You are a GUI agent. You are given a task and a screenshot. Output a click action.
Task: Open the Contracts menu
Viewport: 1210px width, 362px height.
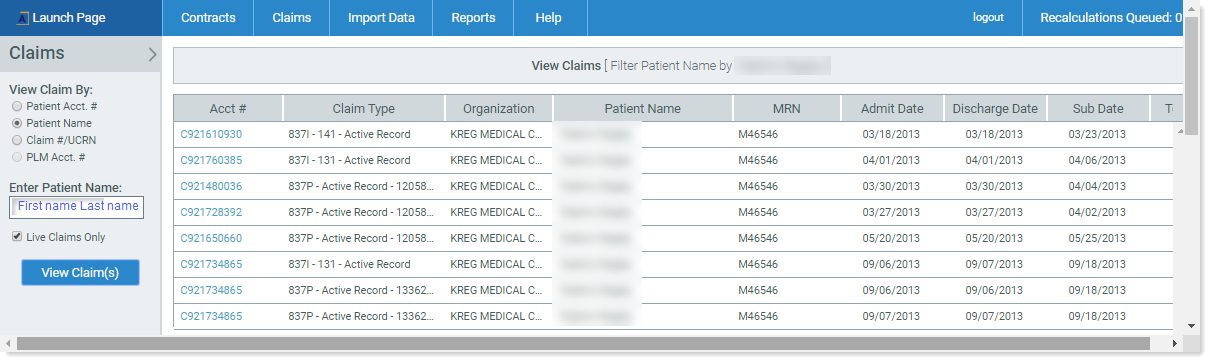tap(207, 18)
